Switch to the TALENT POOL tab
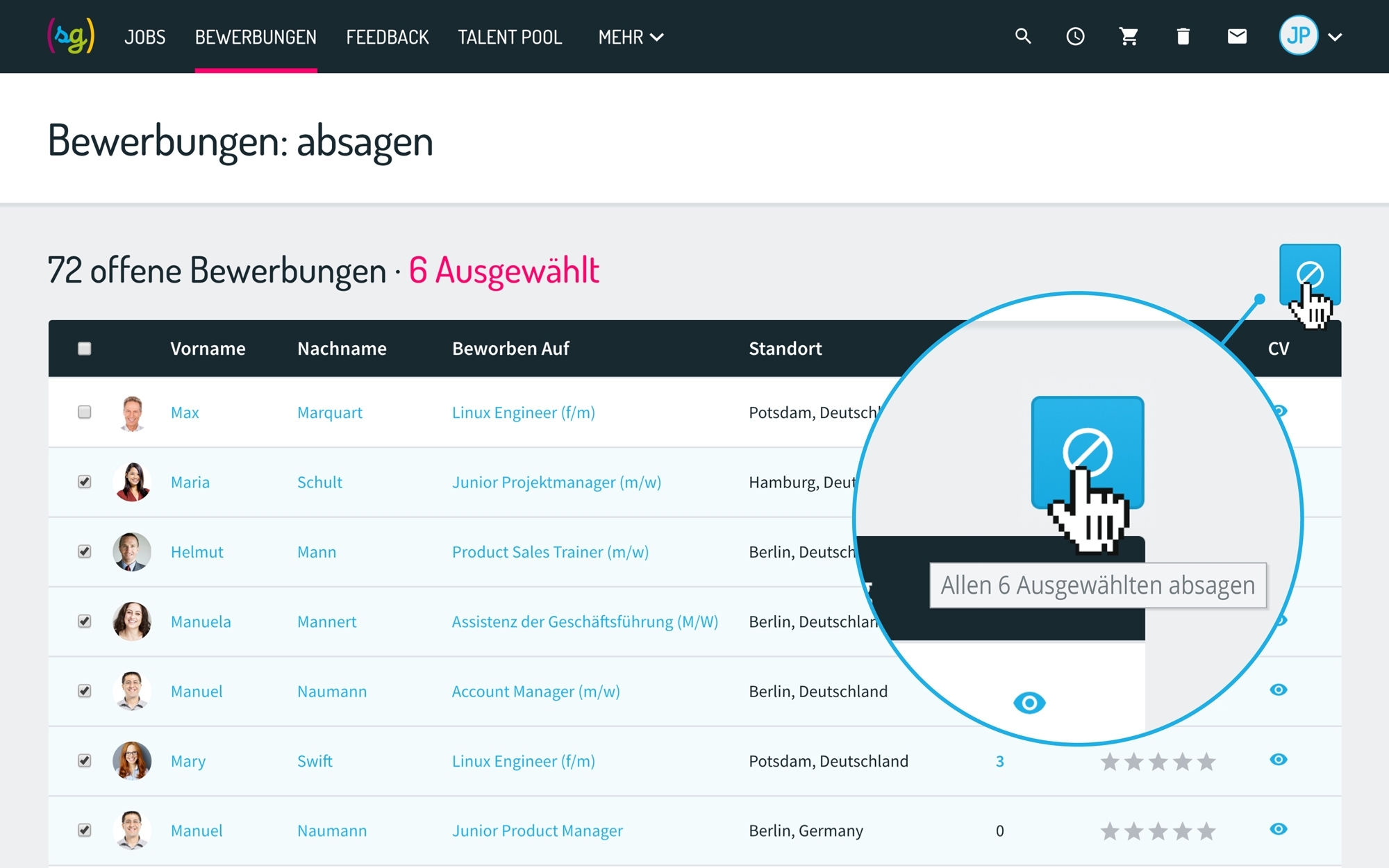Screen dimensions: 1389x868 [510, 37]
